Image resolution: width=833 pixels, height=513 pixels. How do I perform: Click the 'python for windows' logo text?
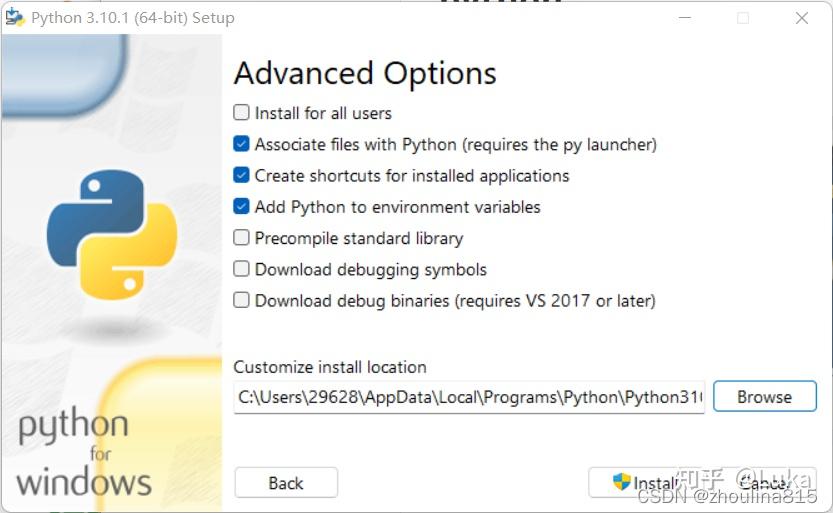(84, 453)
